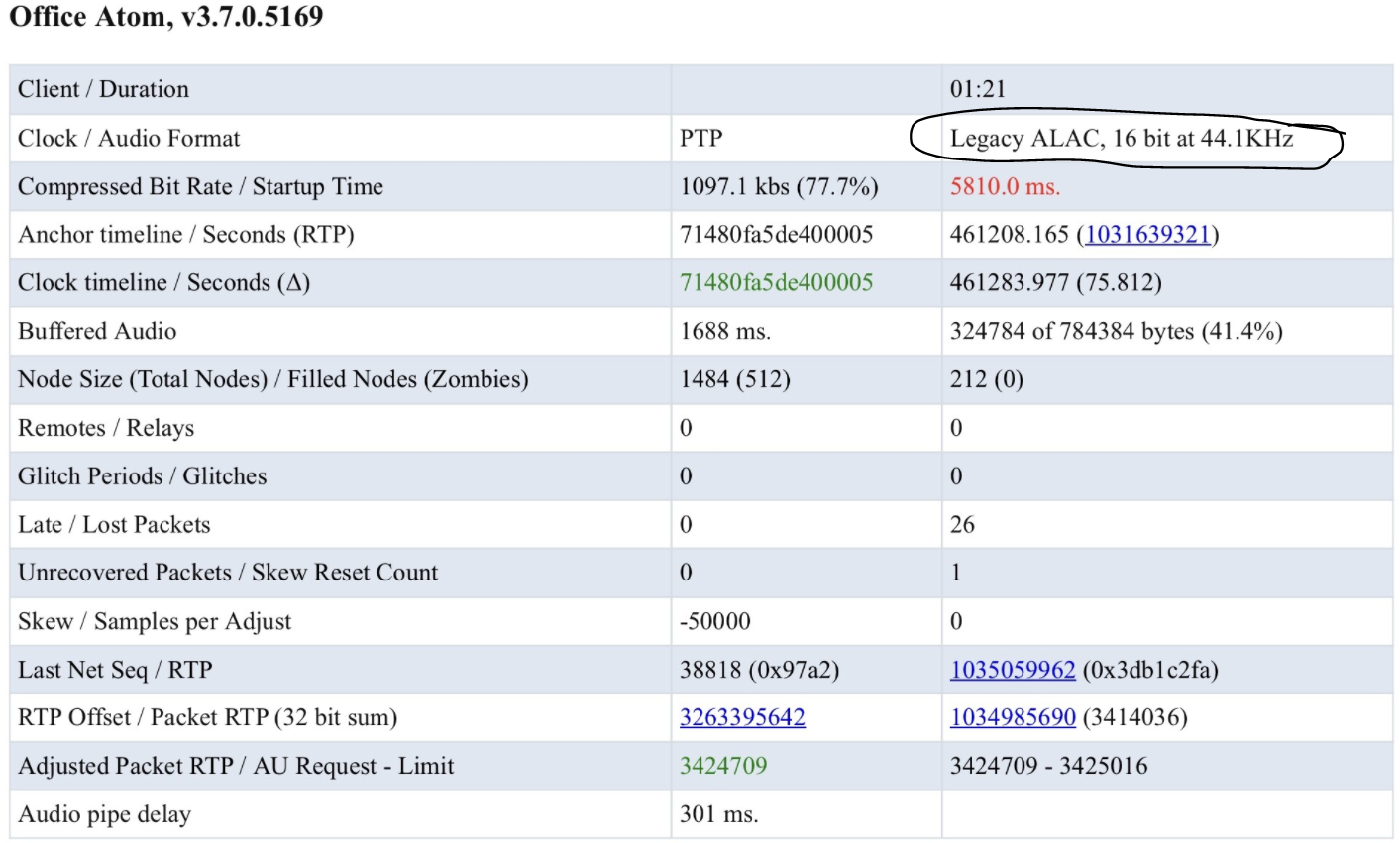This screenshot has height=843, width=1400.
Task: Click the 'Audio pipe delay' row label
Action: (104, 814)
